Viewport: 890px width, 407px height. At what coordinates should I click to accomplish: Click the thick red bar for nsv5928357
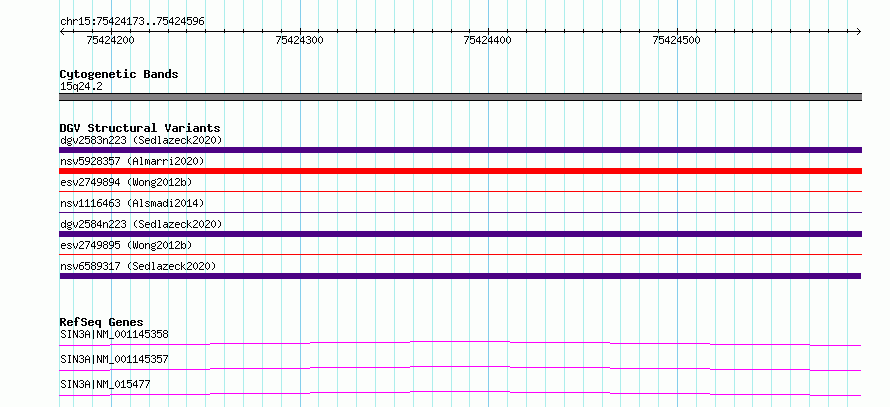click(460, 171)
